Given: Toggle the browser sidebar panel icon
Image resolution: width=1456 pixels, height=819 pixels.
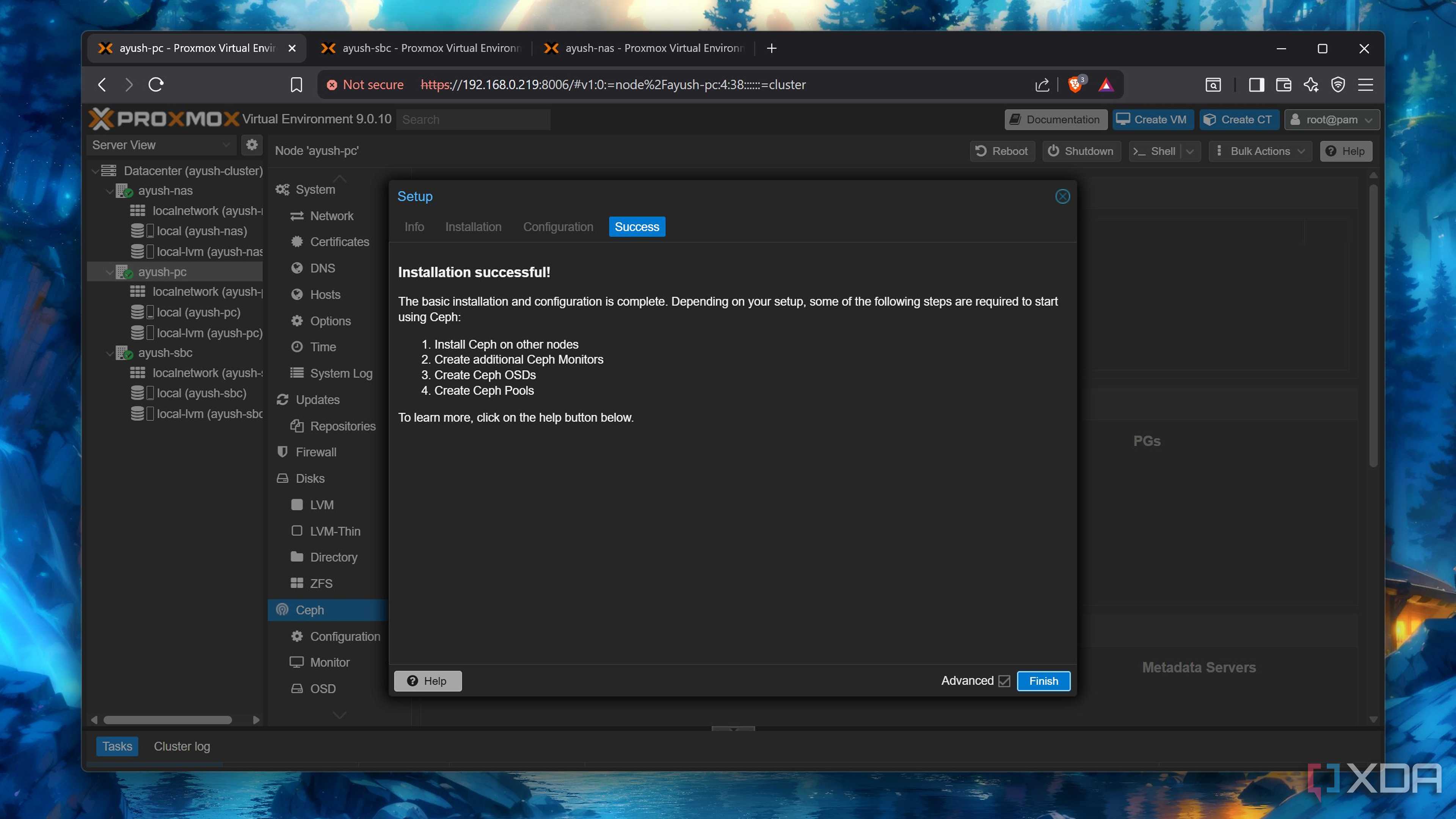Looking at the screenshot, I should point(1256,85).
